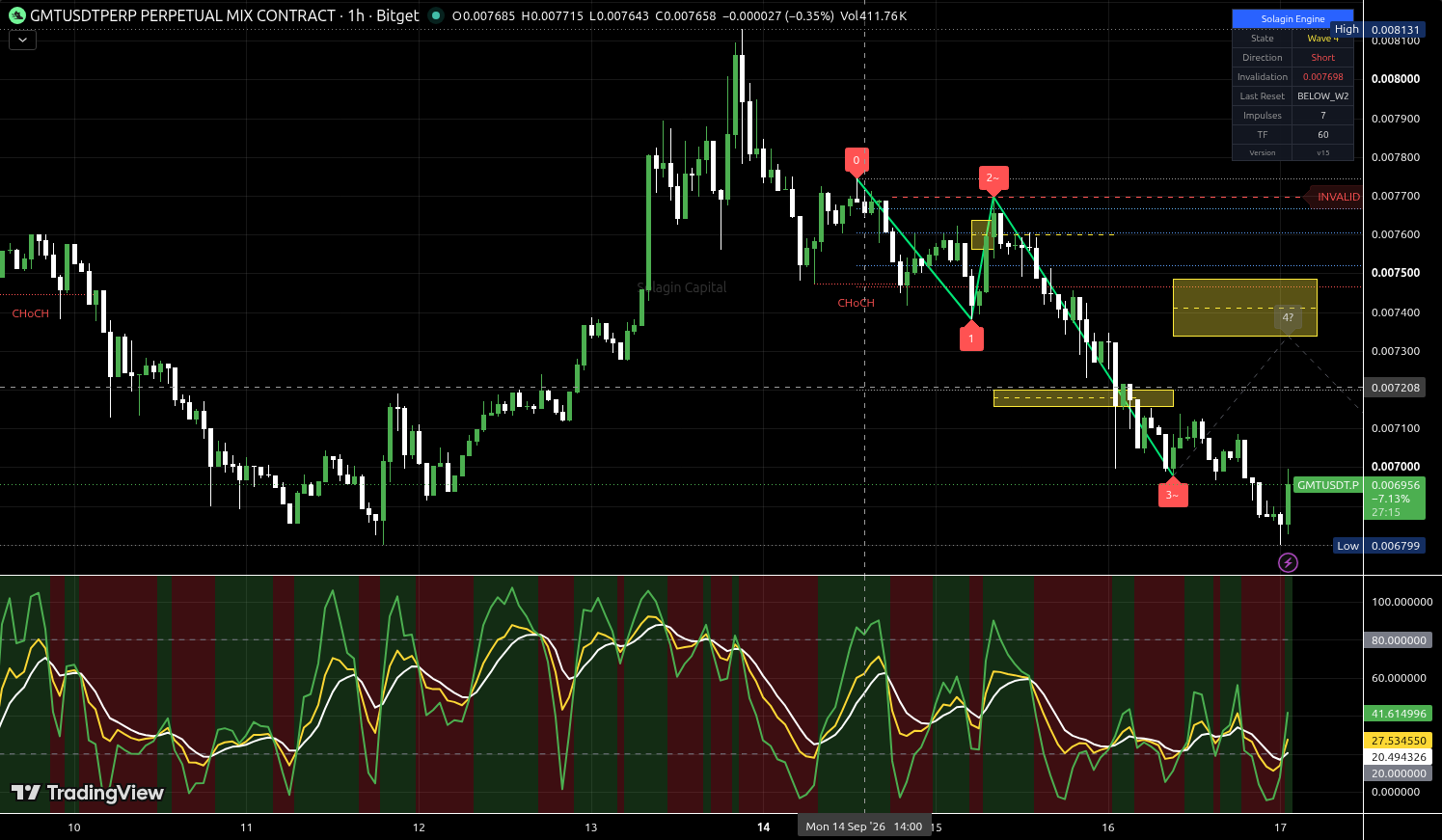Collapse the indicator legend with the chevron

click(22, 41)
